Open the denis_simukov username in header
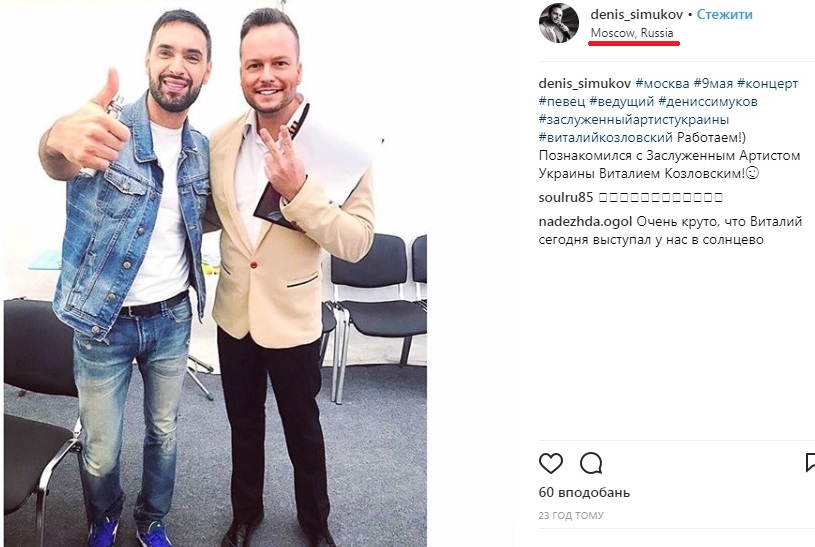Screen dimensions: 815x547 click(x=637, y=15)
